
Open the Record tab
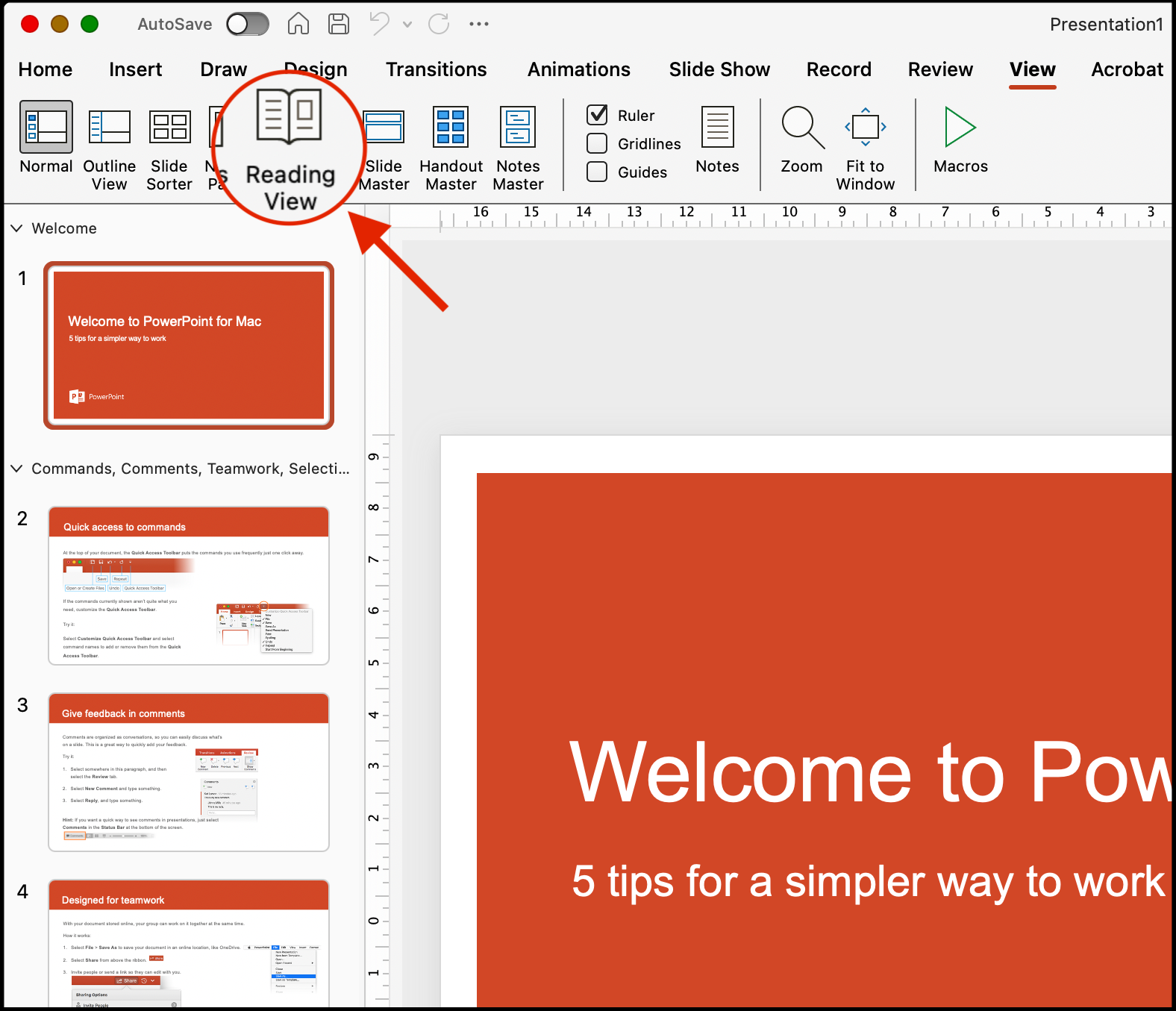(x=839, y=69)
